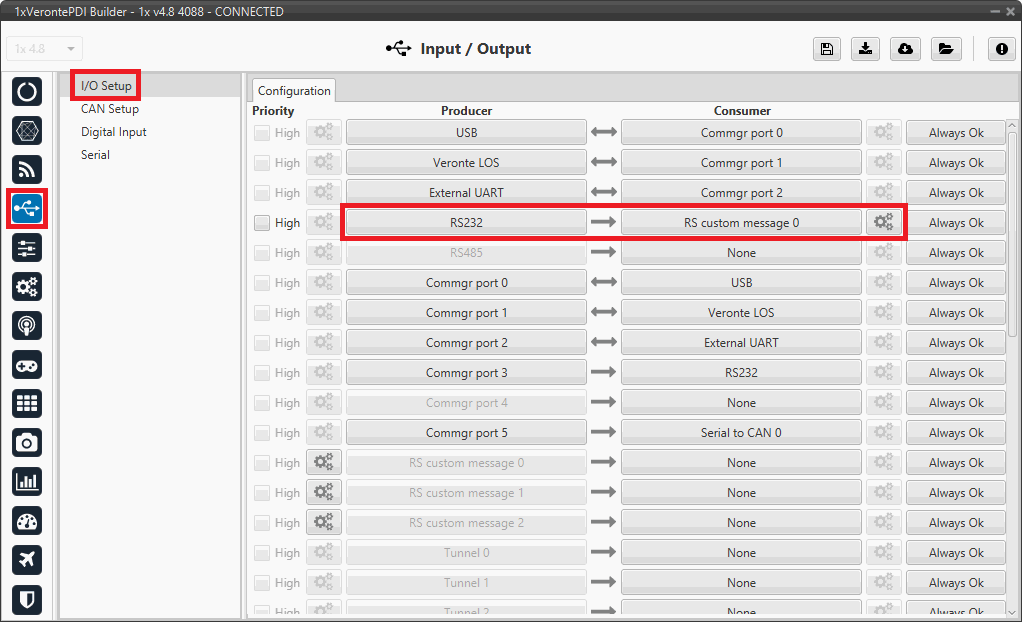The image size is (1022, 622).
Task: Click the Import download arrow toolbar icon
Action: 866,49
